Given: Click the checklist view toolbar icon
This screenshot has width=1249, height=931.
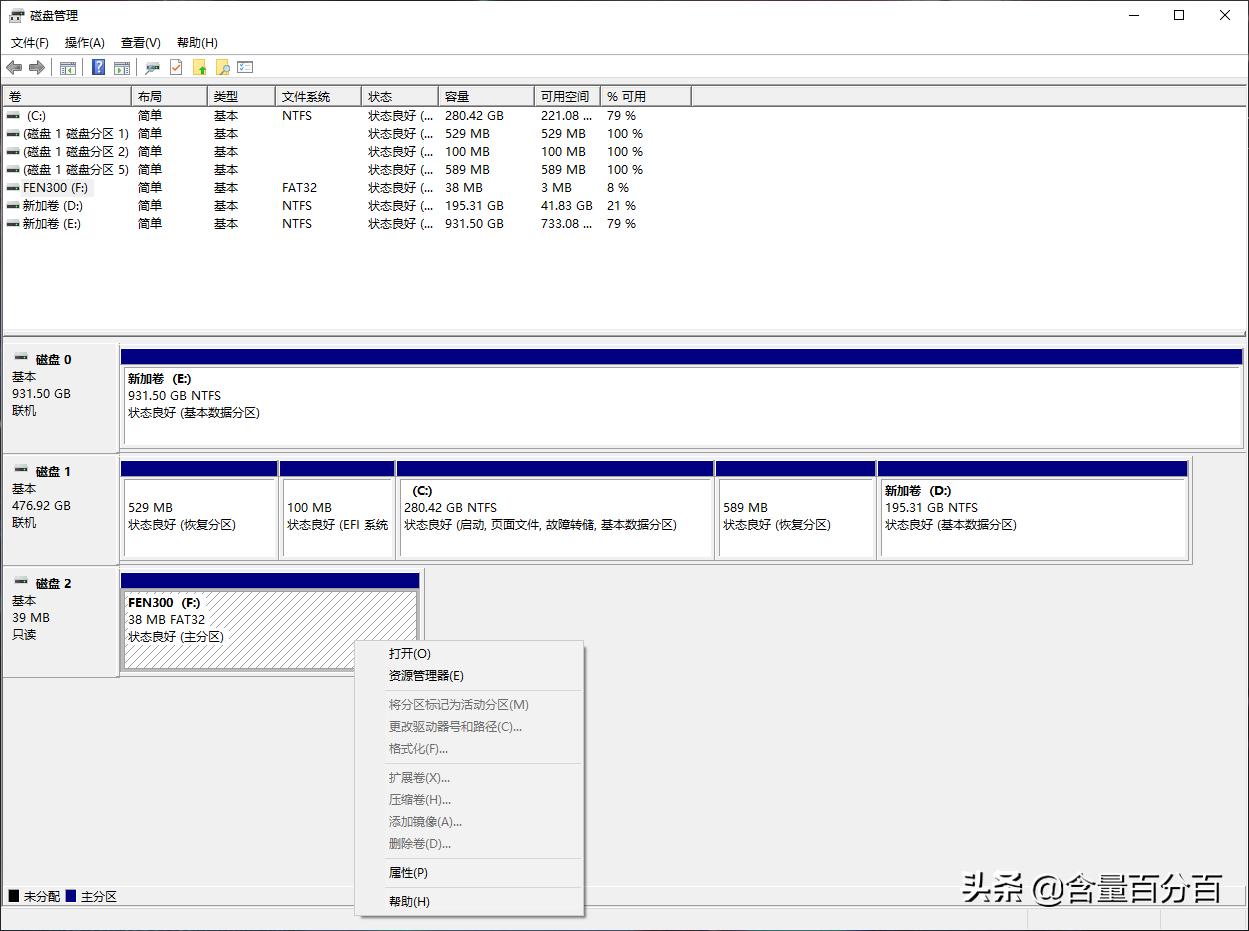Looking at the screenshot, I should pos(245,67).
